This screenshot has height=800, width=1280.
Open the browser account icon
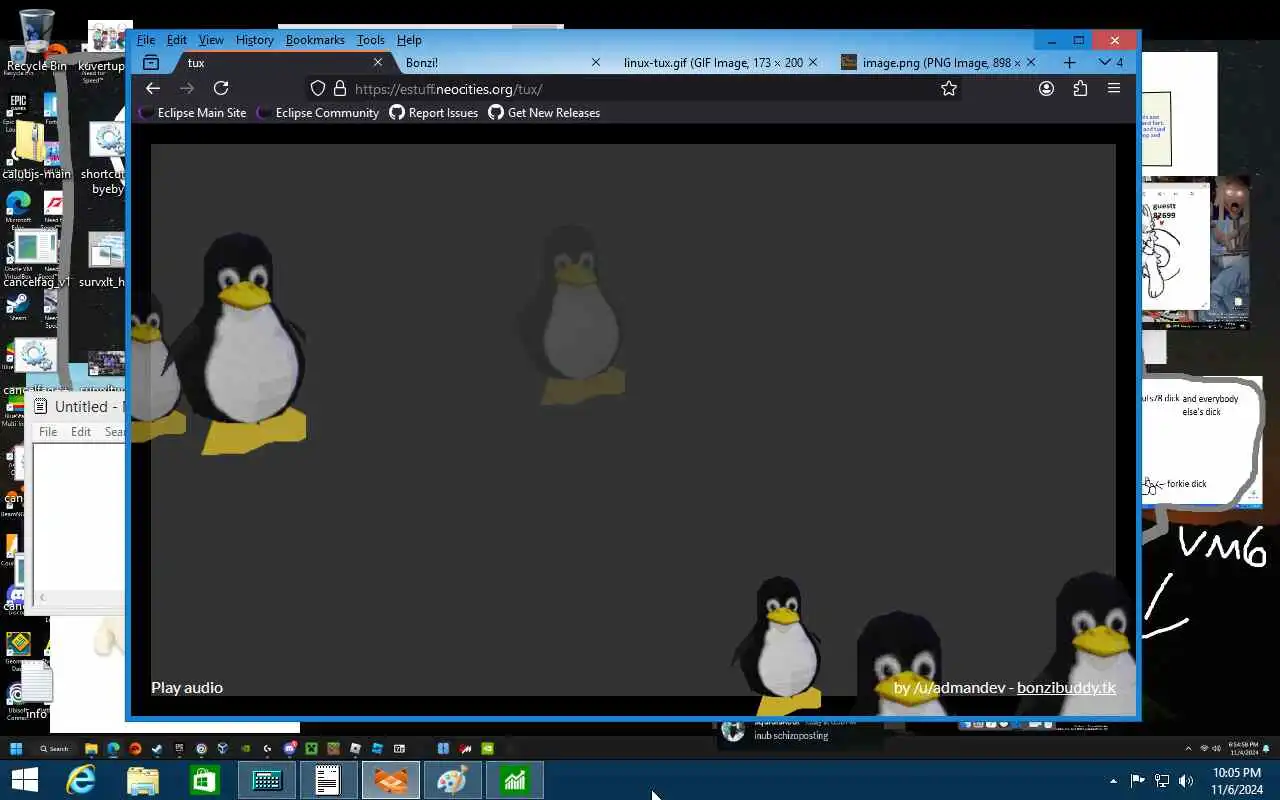tap(1046, 88)
